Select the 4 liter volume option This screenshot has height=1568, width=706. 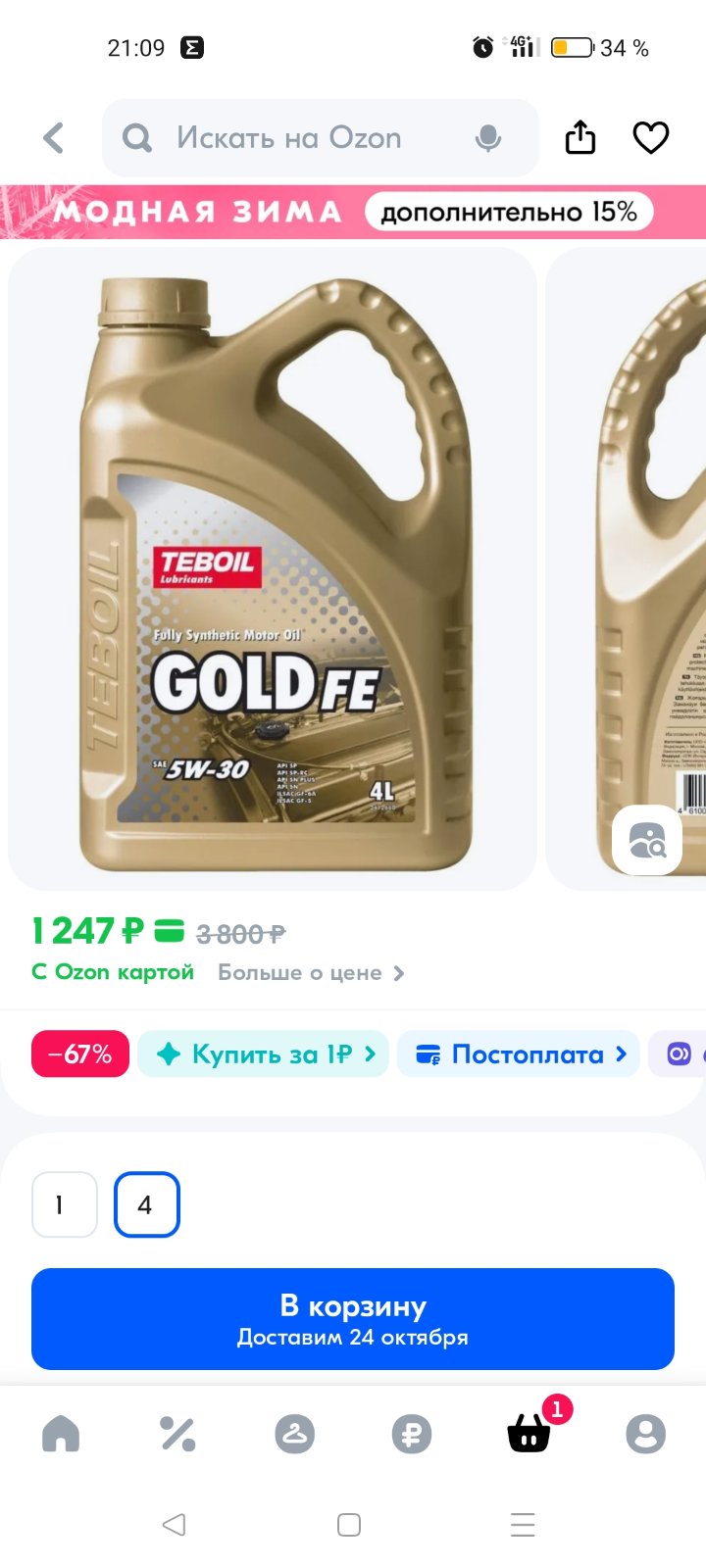click(x=147, y=1204)
